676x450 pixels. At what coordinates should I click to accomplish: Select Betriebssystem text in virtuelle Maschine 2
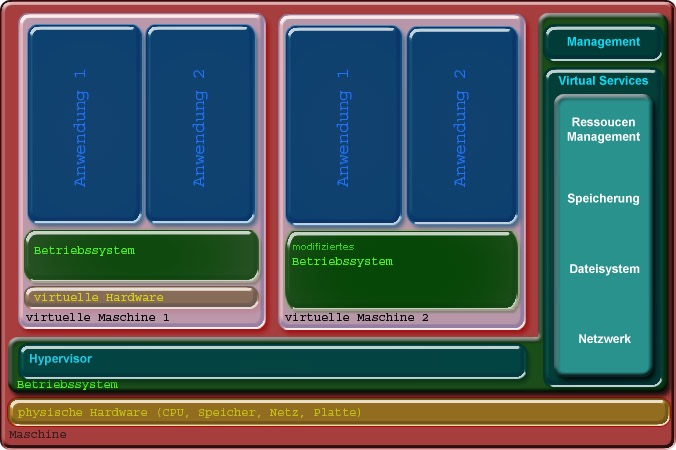tap(342, 262)
